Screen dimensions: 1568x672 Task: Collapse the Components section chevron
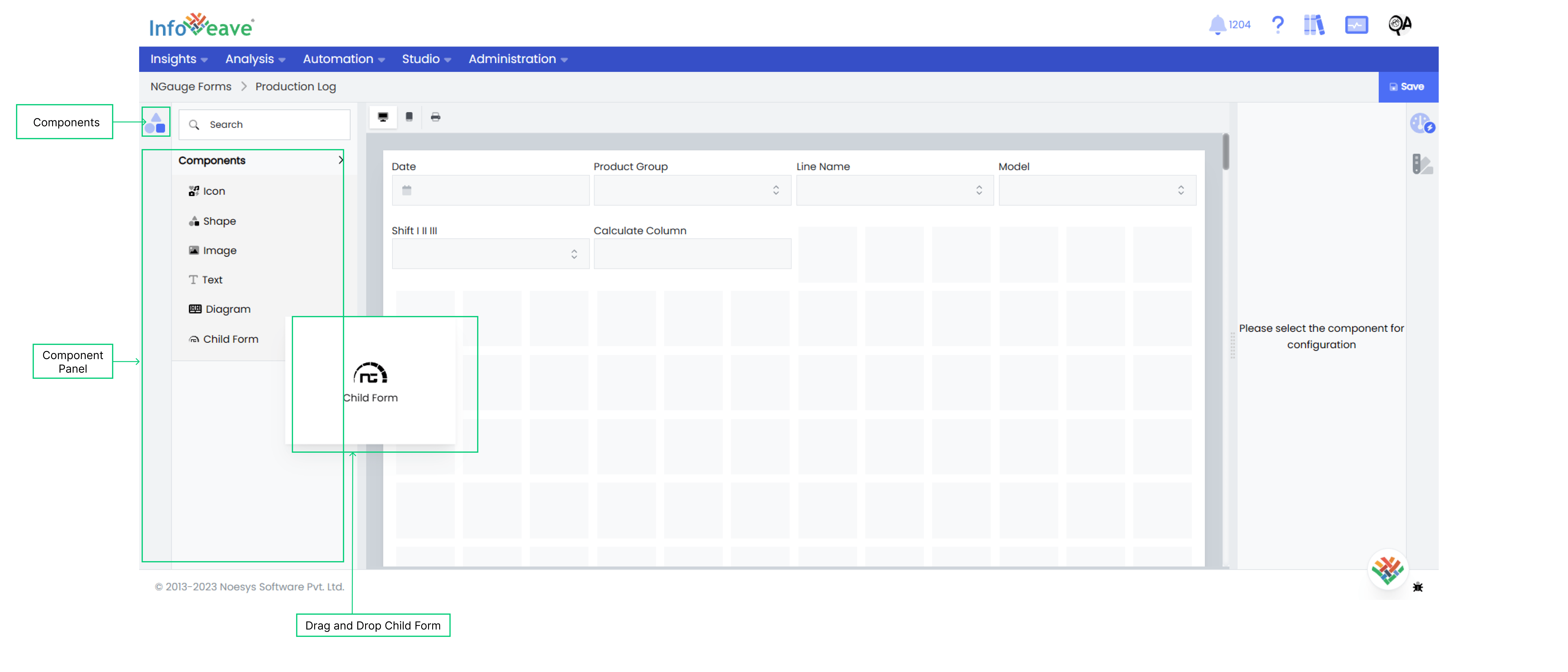pos(341,160)
